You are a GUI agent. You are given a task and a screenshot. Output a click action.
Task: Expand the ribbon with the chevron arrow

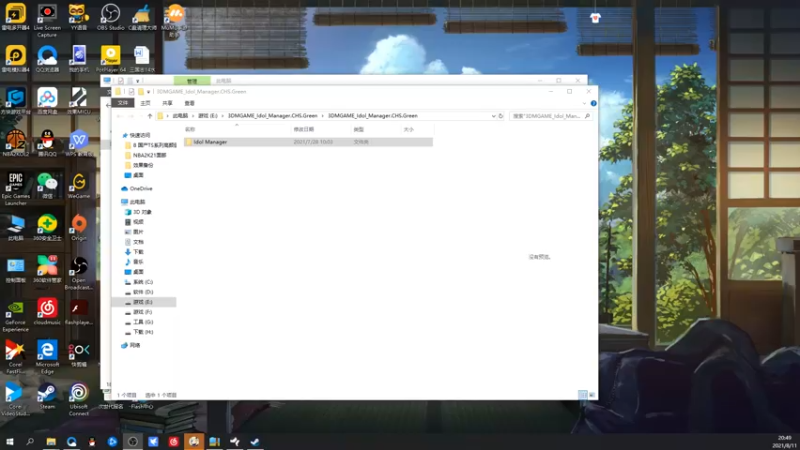click(584, 103)
